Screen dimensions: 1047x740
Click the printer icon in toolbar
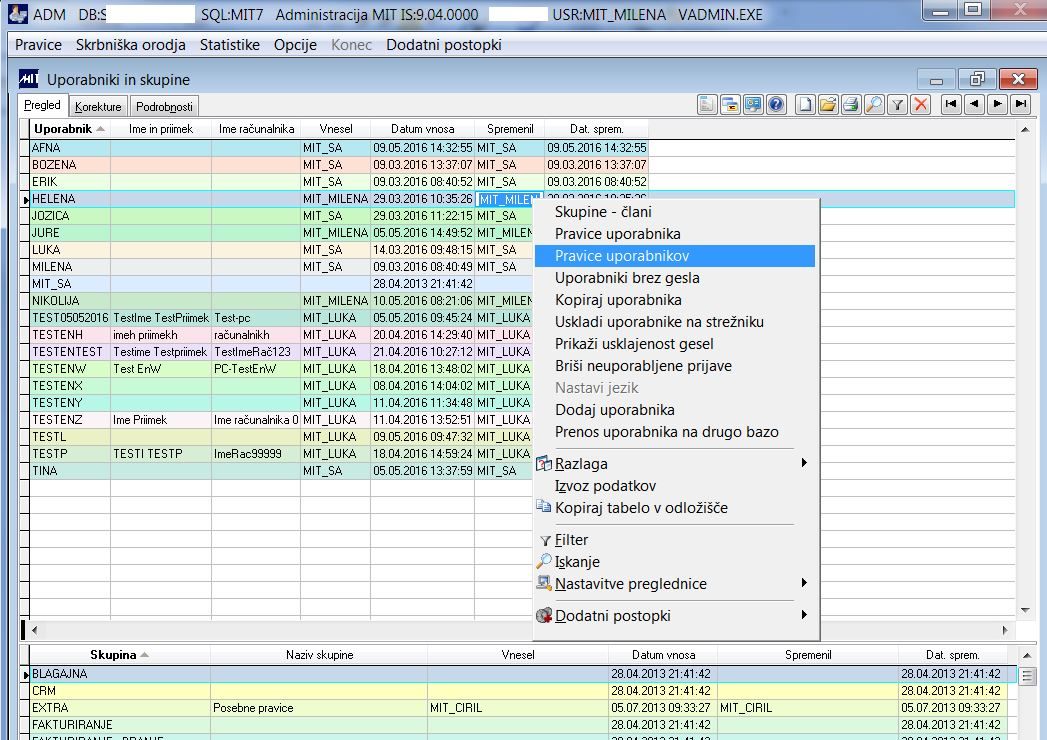pyautogui.click(x=850, y=104)
